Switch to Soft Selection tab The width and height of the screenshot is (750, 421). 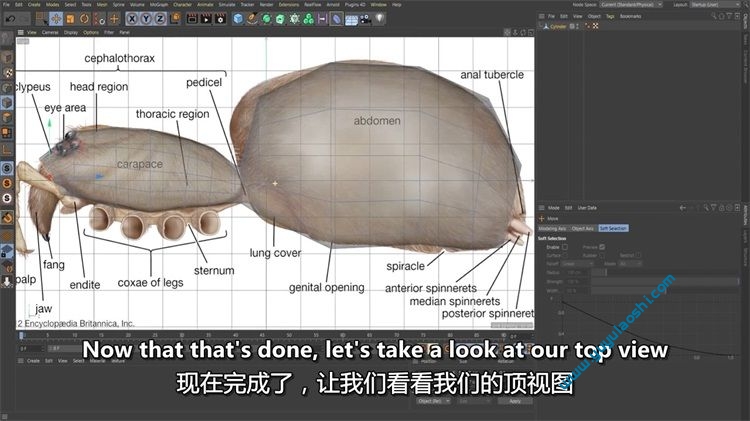[613, 229]
